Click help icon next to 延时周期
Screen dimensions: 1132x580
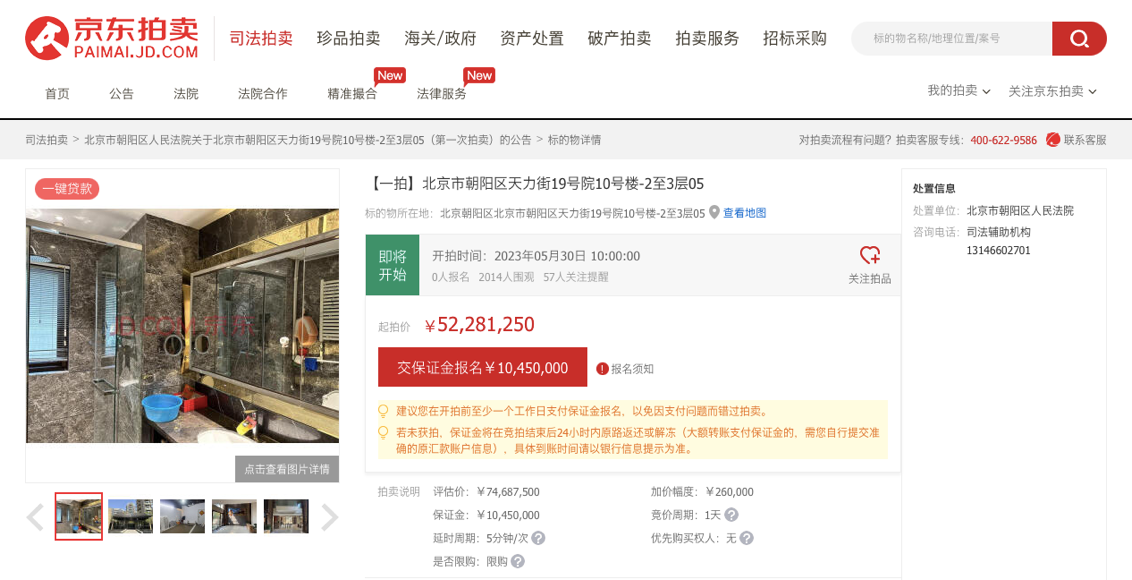(538, 538)
